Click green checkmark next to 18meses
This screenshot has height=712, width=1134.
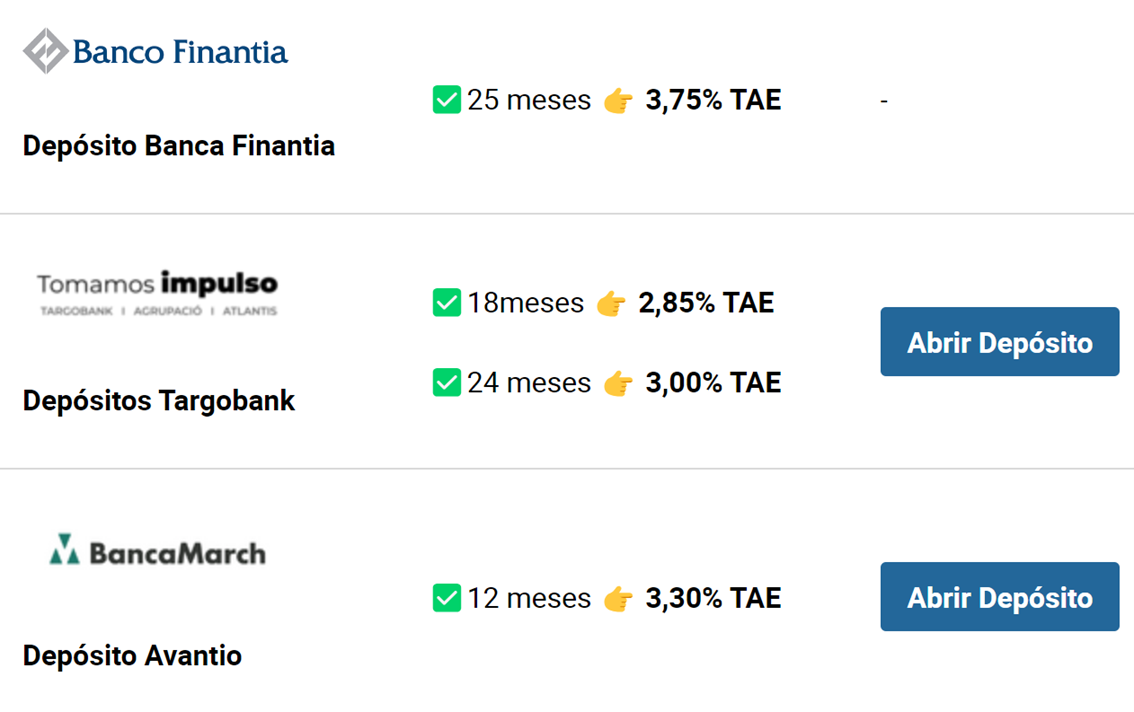[446, 302]
